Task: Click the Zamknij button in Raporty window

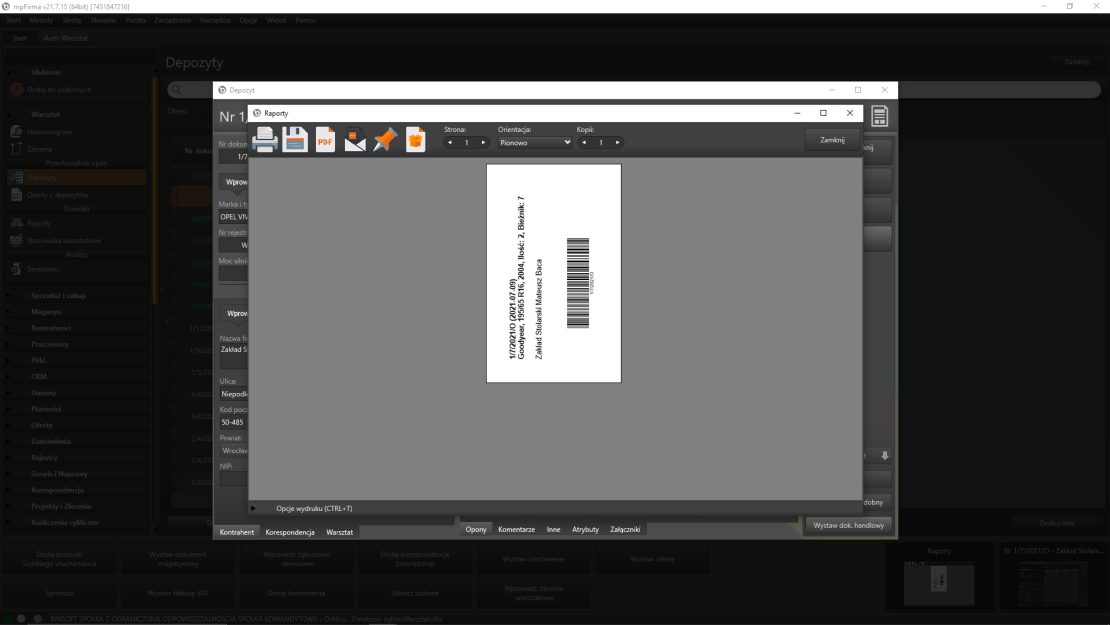Action: pyautogui.click(x=832, y=140)
